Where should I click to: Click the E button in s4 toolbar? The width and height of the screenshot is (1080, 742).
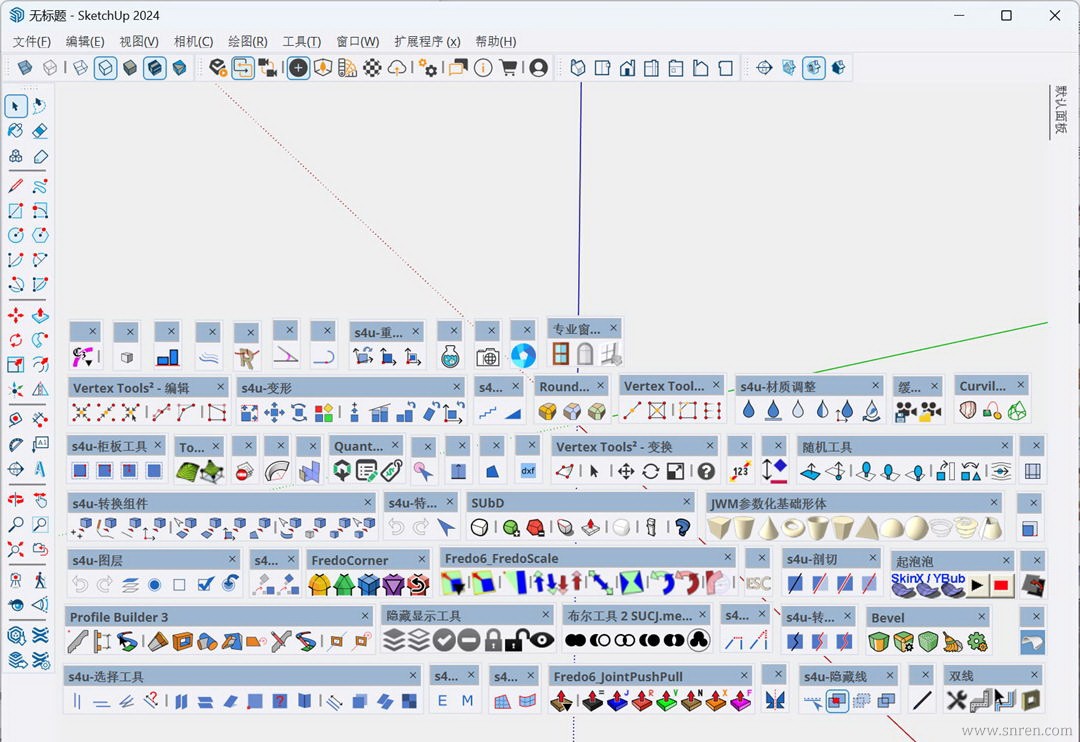(442, 701)
